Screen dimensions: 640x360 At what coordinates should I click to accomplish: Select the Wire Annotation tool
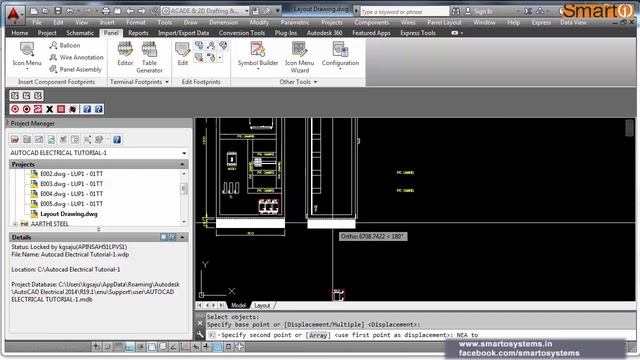[76, 58]
